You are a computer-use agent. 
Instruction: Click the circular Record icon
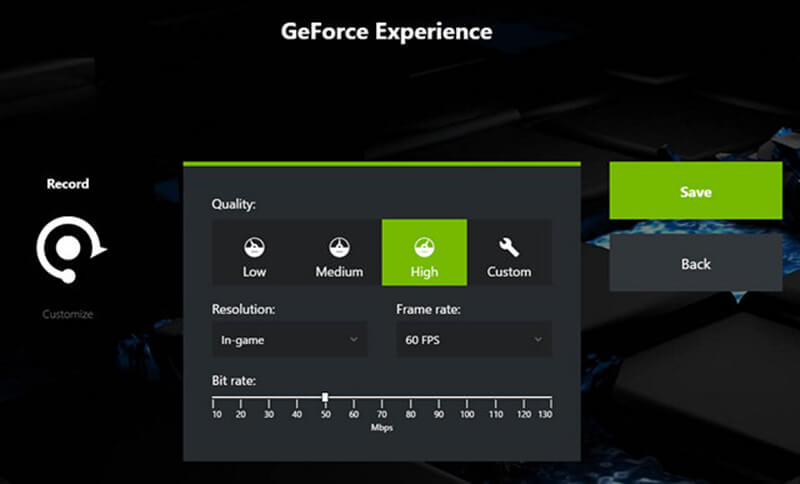pyautogui.click(x=67, y=247)
